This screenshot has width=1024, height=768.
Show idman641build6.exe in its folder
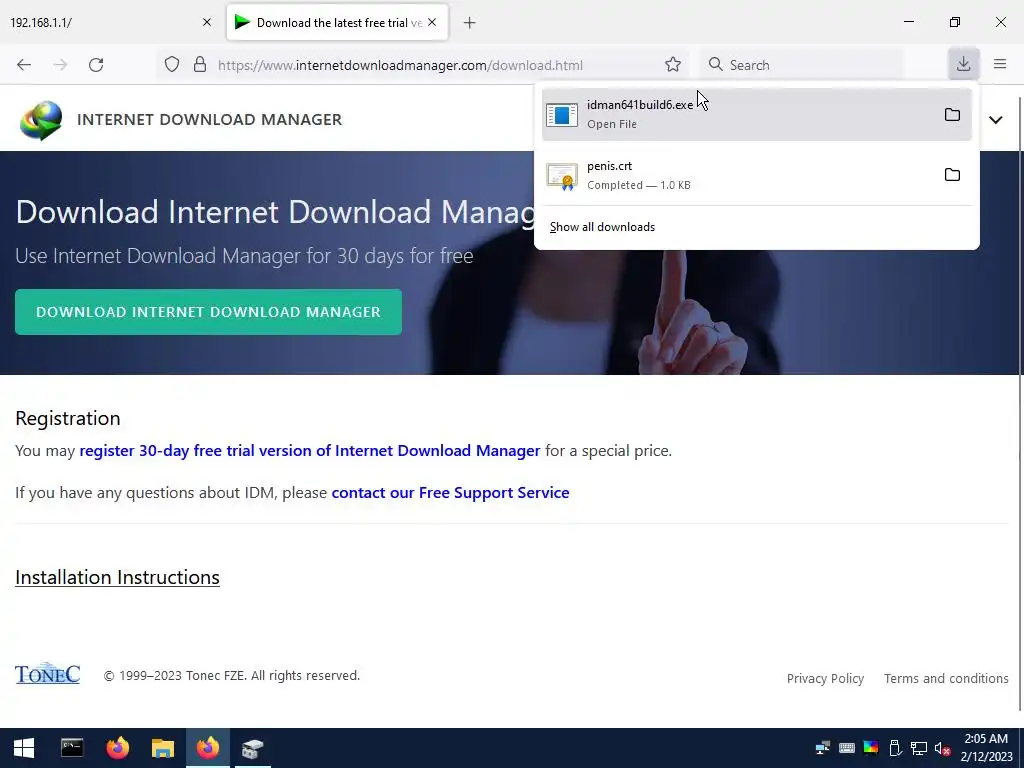point(952,115)
